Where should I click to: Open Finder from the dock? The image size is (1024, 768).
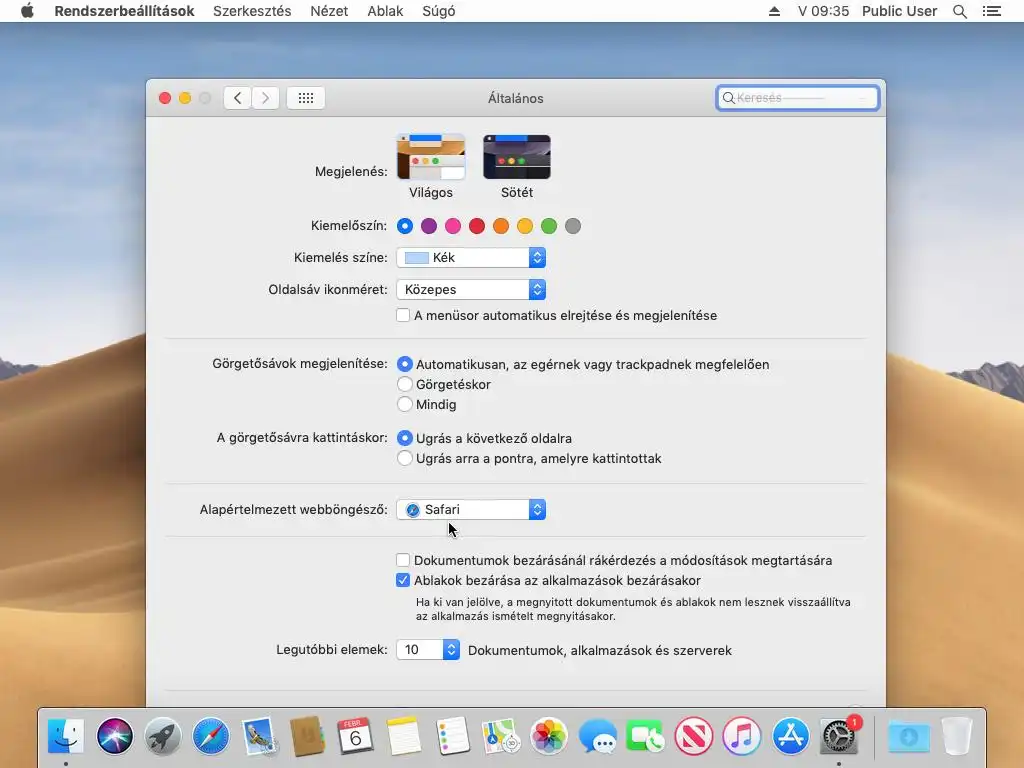coord(66,736)
